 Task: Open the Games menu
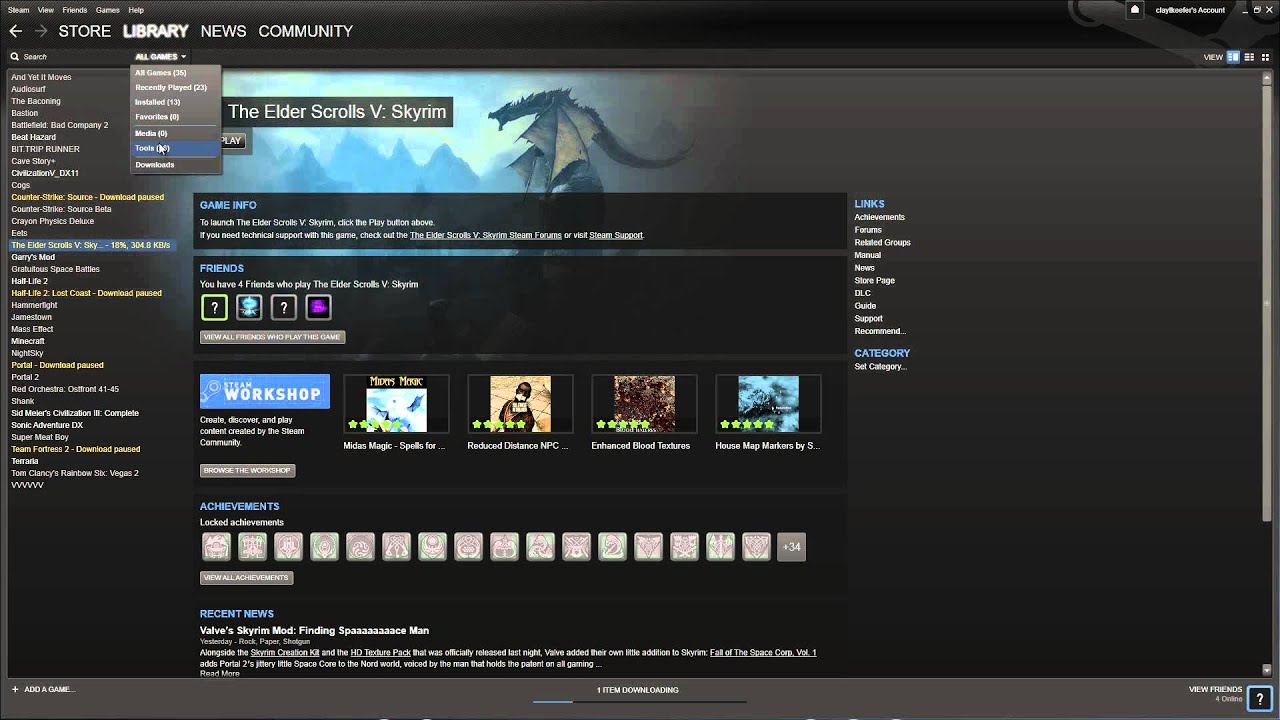(x=107, y=10)
